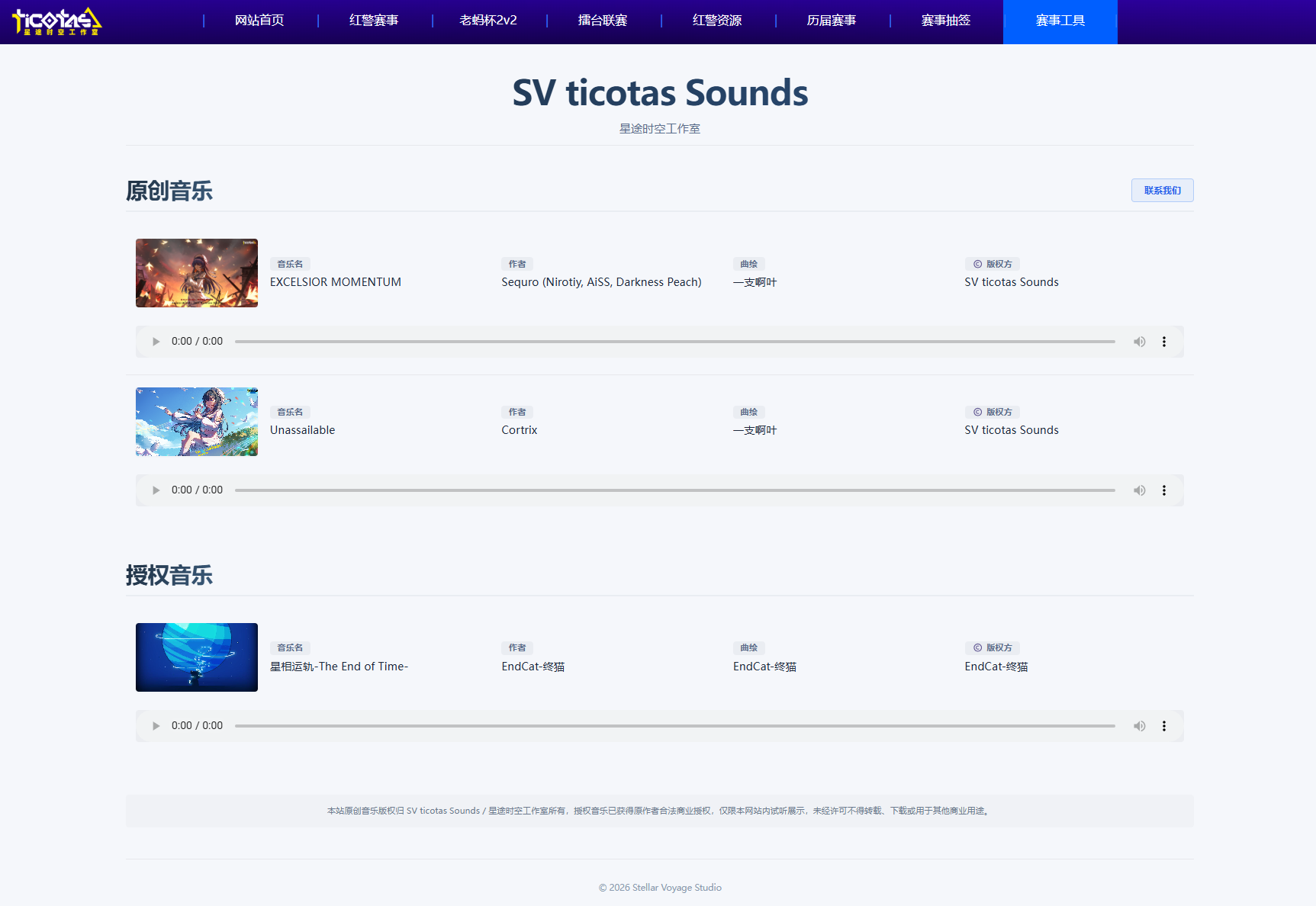Toggle mute on the End of Time player
1316x906 pixels.
pyautogui.click(x=1139, y=726)
